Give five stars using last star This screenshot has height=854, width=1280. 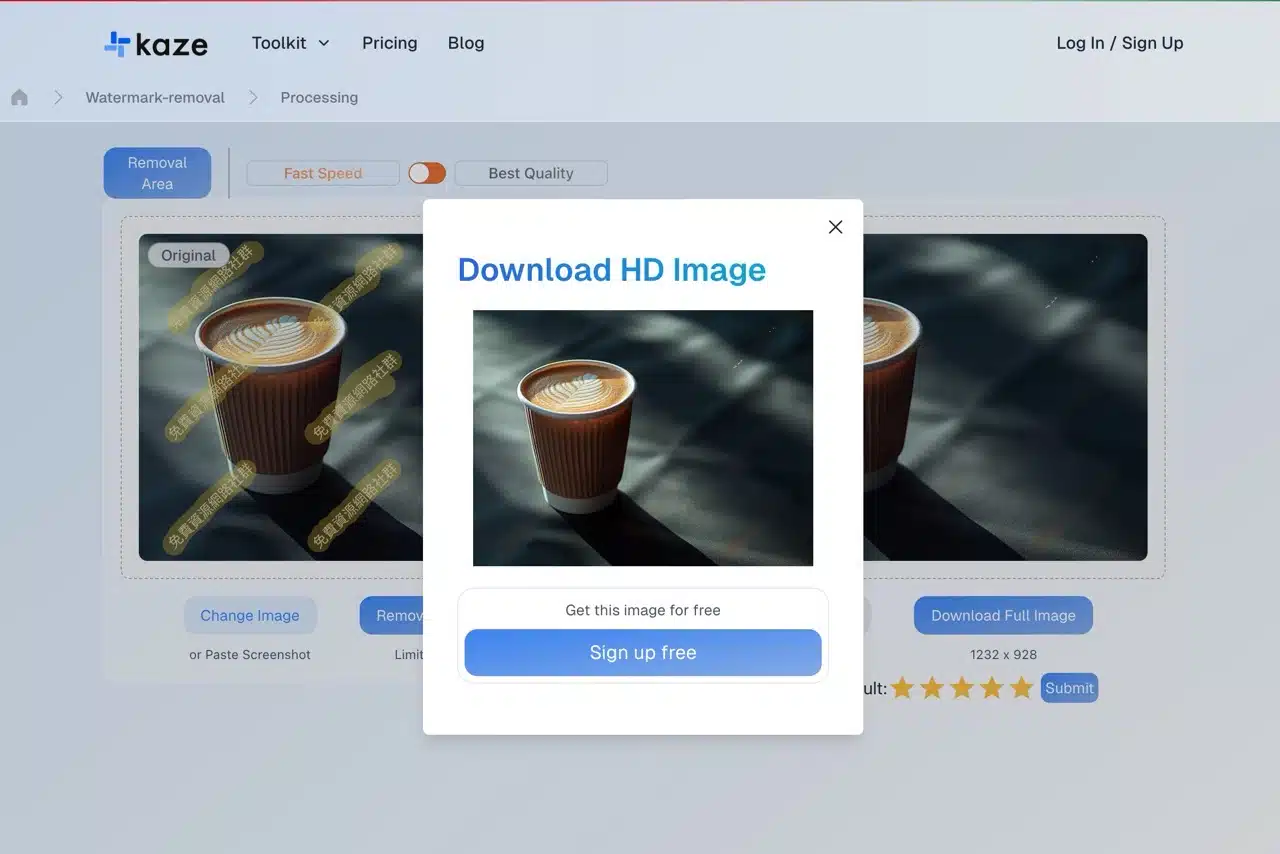tap(1021, 688)
